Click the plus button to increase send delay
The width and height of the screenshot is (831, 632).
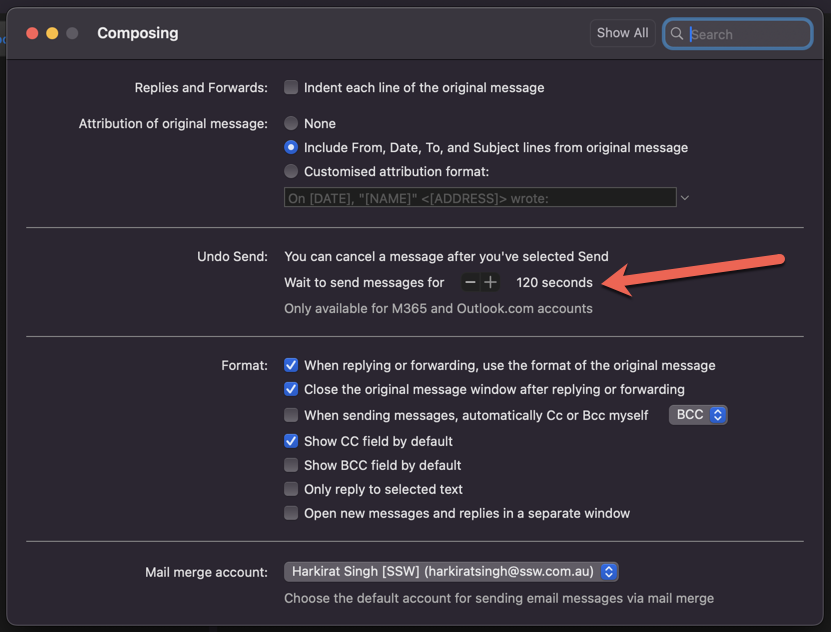490,283
